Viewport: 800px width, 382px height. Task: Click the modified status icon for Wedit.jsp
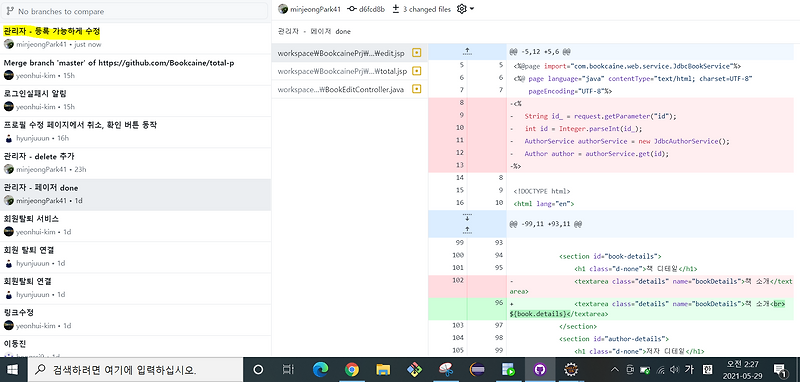(416, 53)
